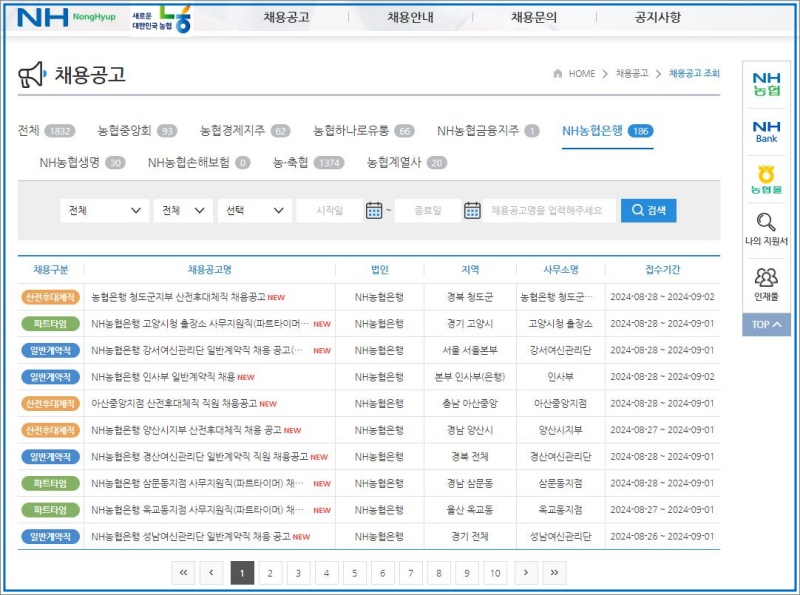This screenshot has height=595, width=800.
Task: Click the 산전후대체직 badge in 청도군지부 row
Action: pyautogui.click(x=51, y=297)
